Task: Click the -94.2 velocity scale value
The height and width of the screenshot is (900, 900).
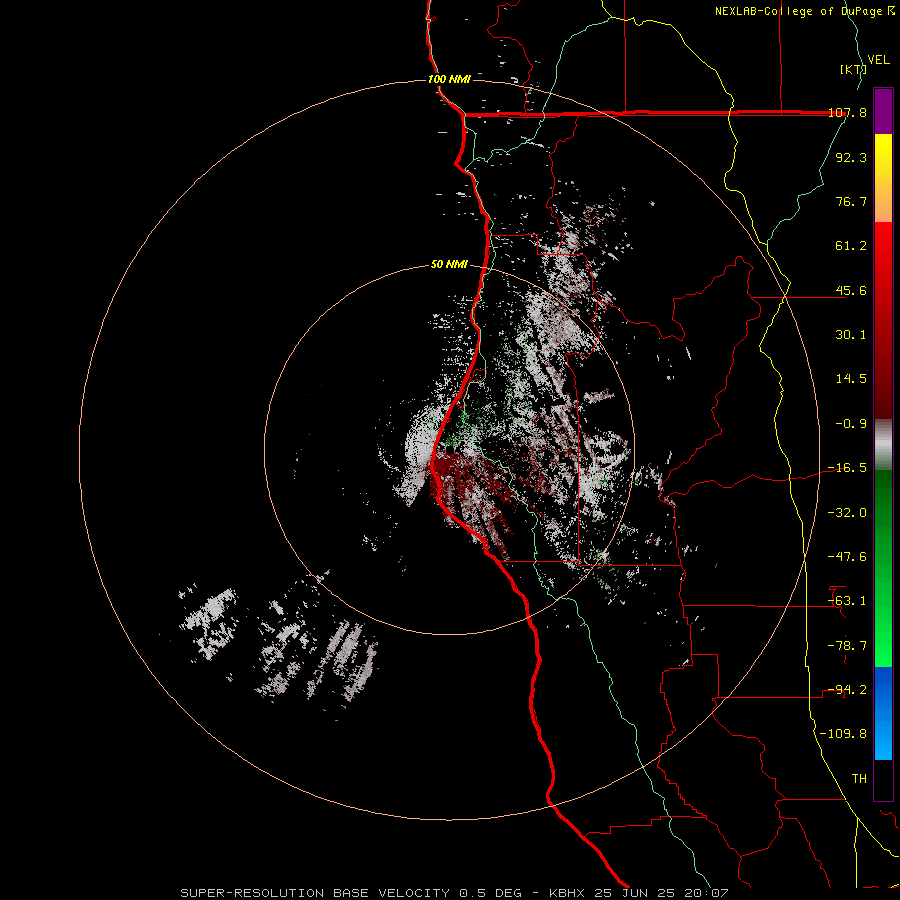Action: pos(847,690)
